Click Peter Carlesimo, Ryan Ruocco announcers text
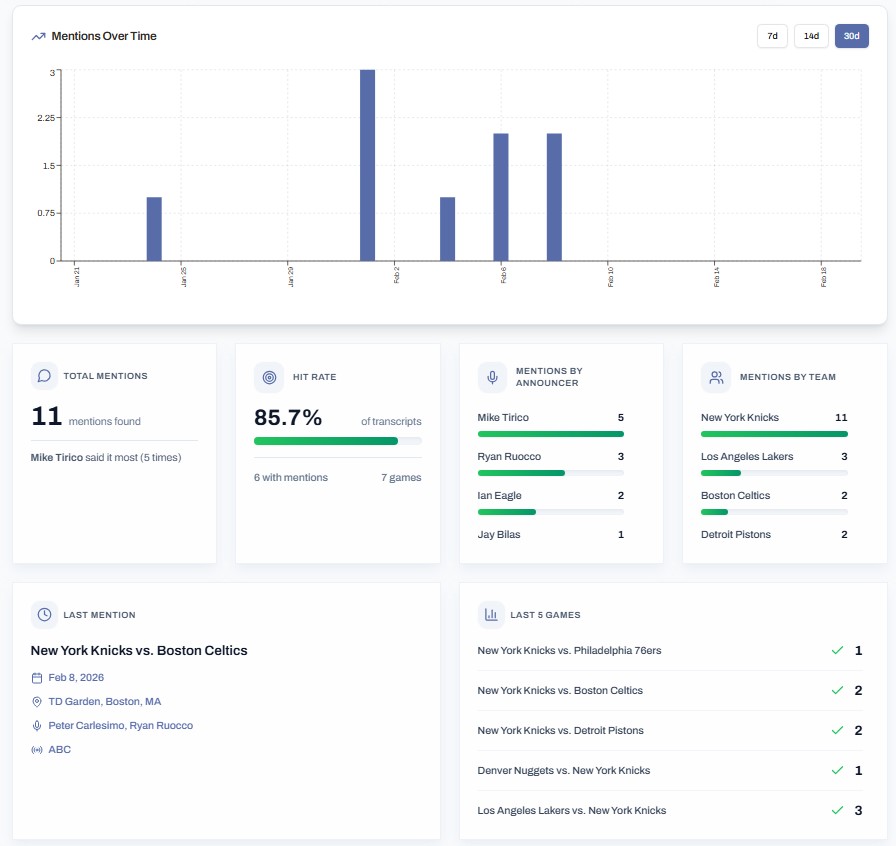This screenshot has width=896, height=846. click(x=121, y=726)
